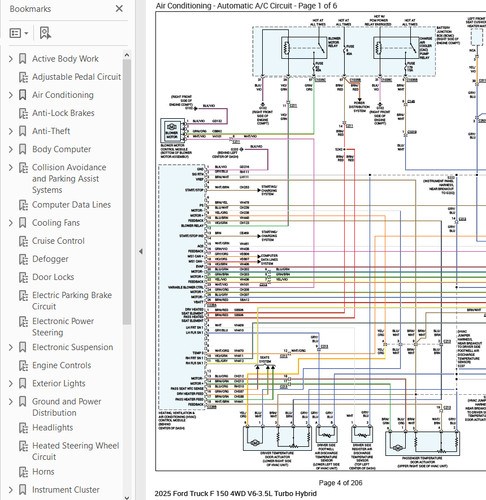Click the Cruise Control bookmark icon
The image size is (486, 500).
tap(23, 241)
